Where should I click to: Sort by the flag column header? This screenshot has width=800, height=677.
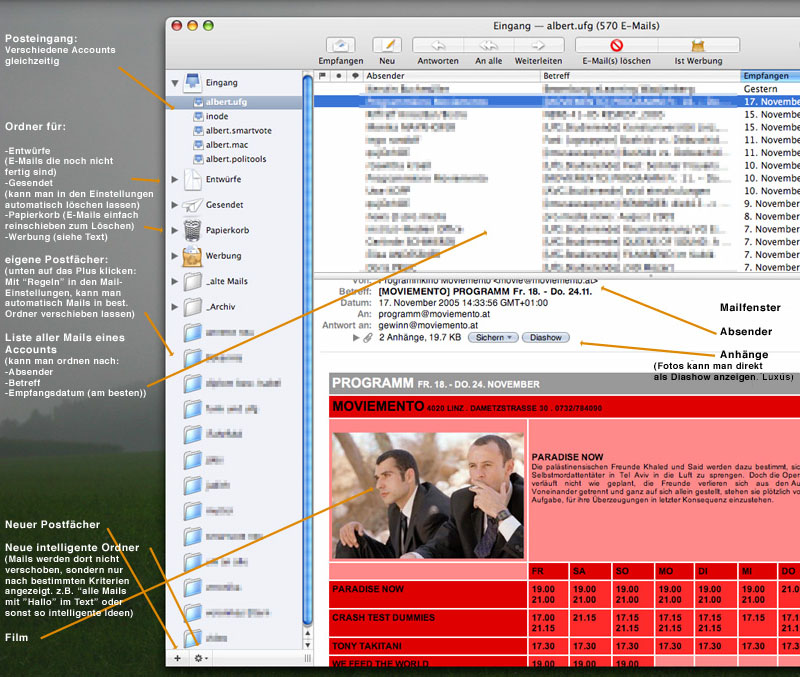point(322,76)
